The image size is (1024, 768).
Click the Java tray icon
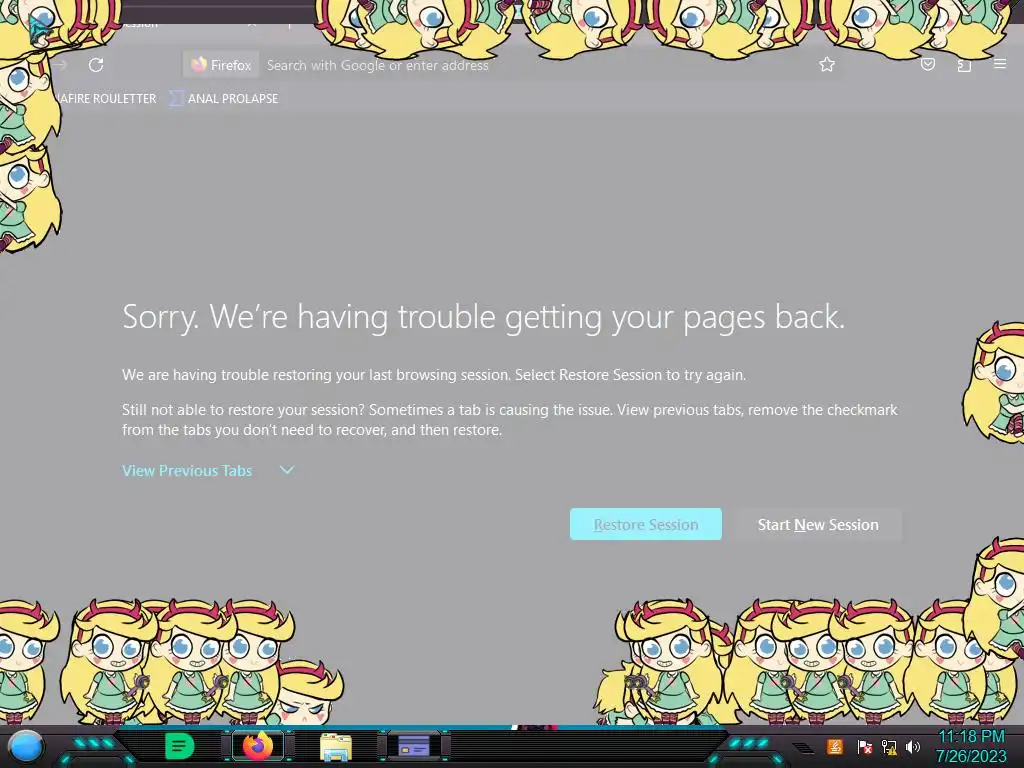835,746
